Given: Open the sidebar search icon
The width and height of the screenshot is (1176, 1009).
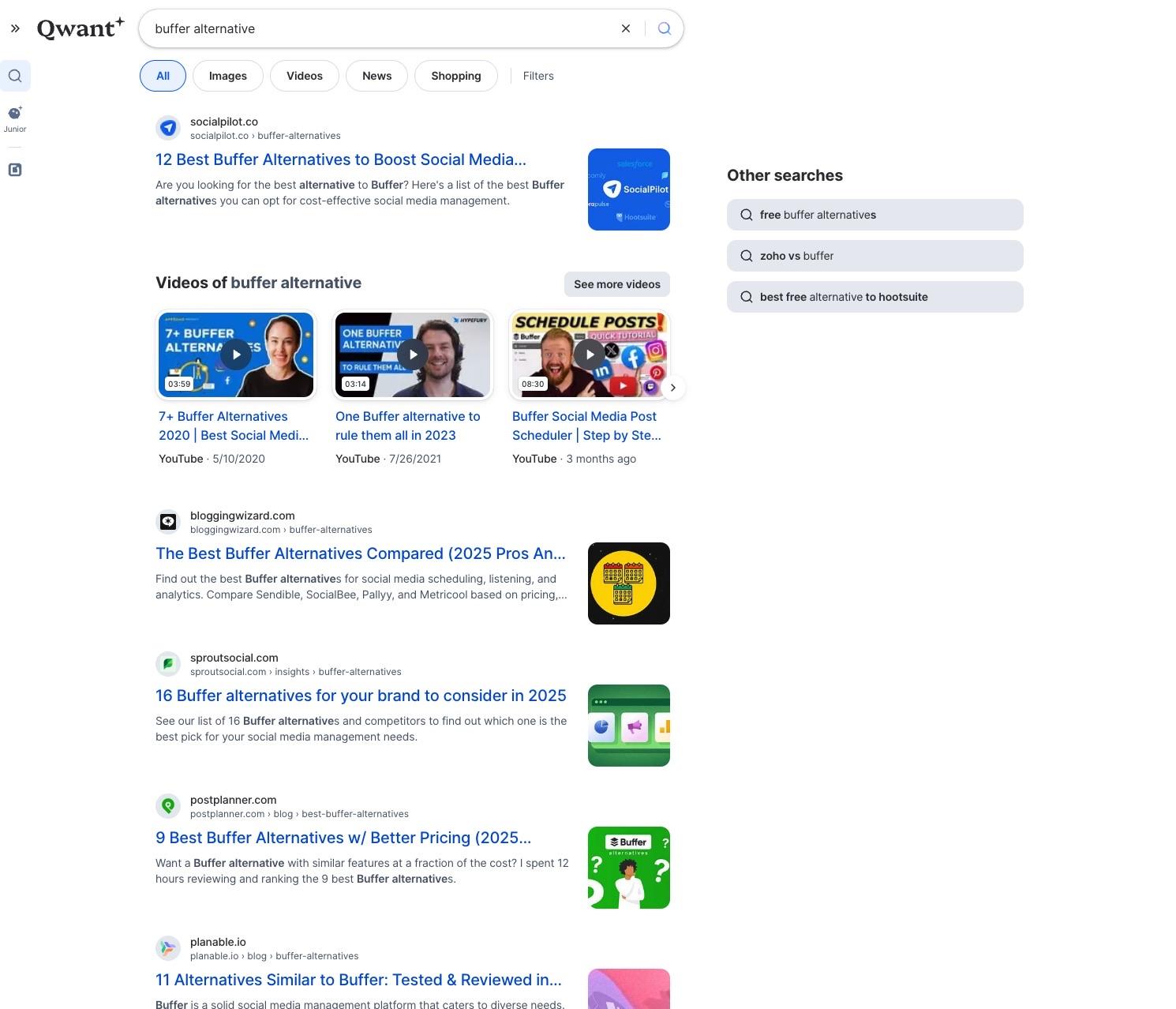Looking at the screenshot, I should coord(15,76).
